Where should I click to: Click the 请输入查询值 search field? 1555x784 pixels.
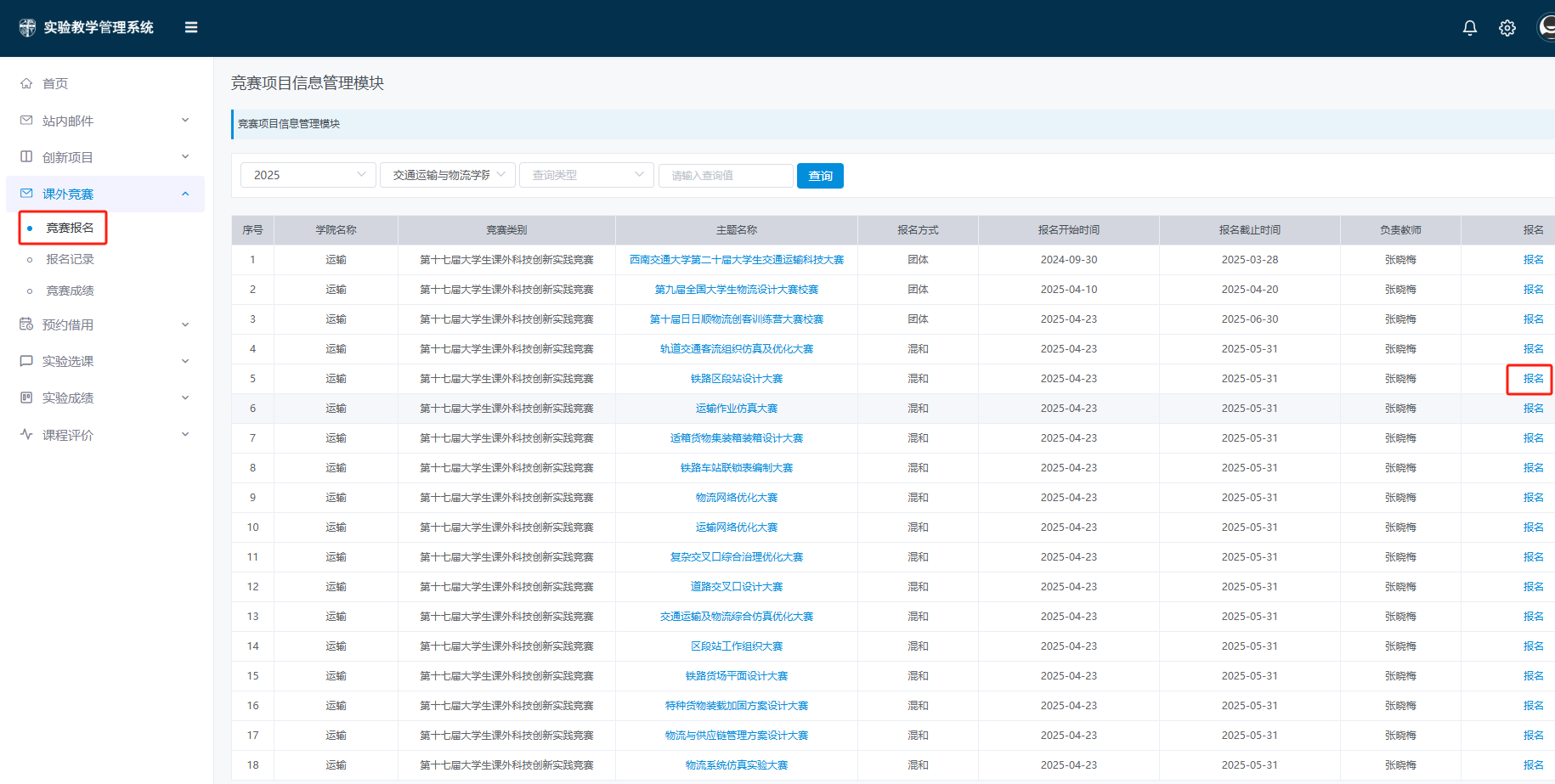pos(725,176)
